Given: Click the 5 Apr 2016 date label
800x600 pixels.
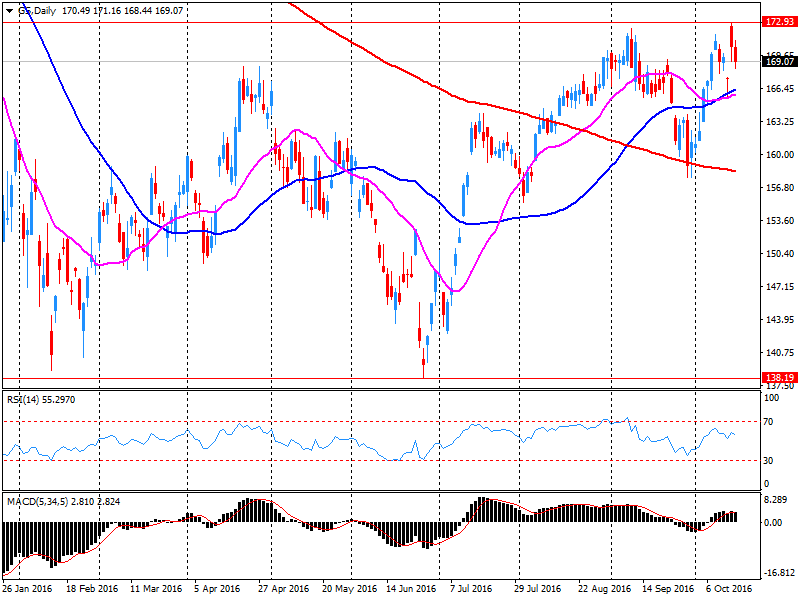Looking at the screenshot, I should (217, 589).
